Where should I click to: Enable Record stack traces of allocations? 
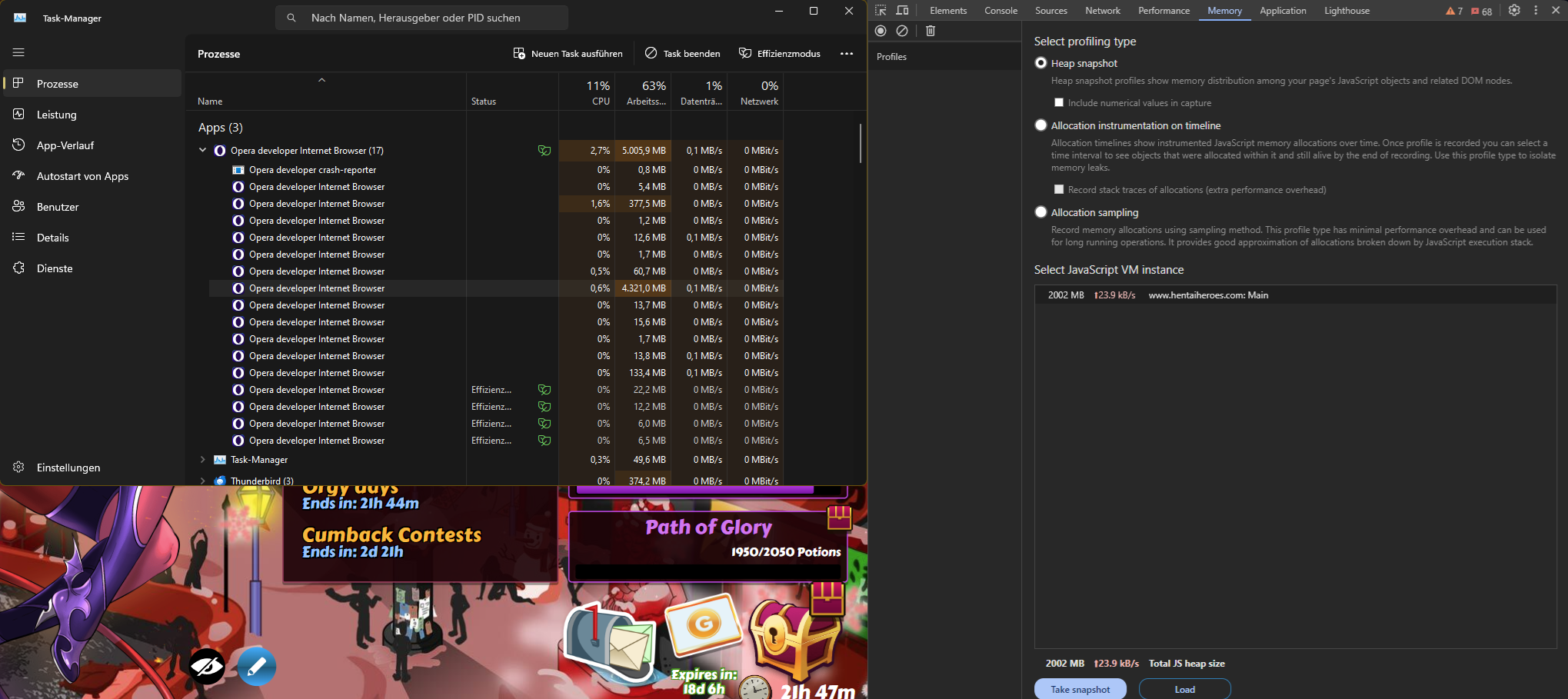pos(1059,190)
